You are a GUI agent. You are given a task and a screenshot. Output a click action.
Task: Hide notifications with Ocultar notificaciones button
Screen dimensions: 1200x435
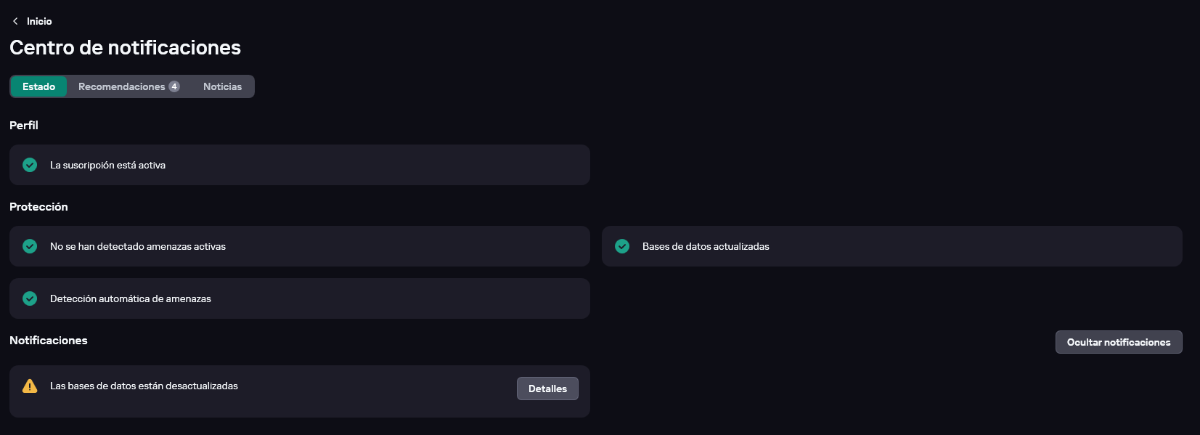coord(1118,342)
